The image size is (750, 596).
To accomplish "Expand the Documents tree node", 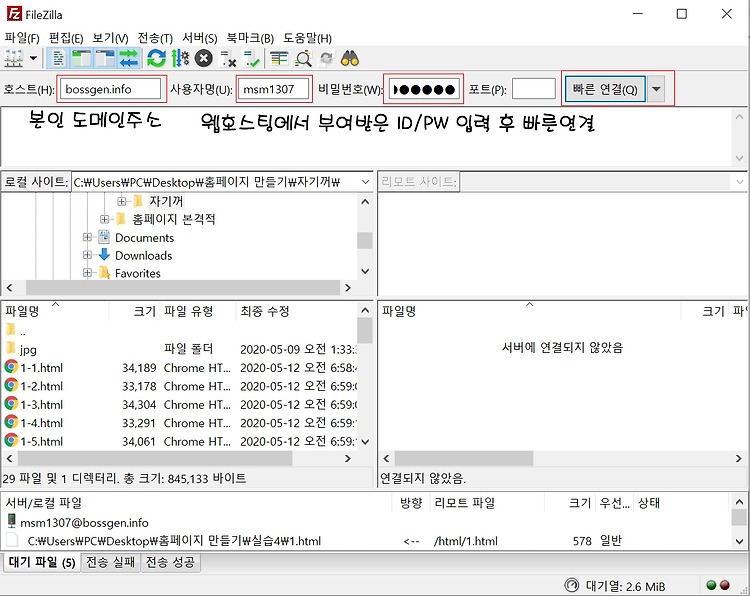I will click(x=87, y=237).
